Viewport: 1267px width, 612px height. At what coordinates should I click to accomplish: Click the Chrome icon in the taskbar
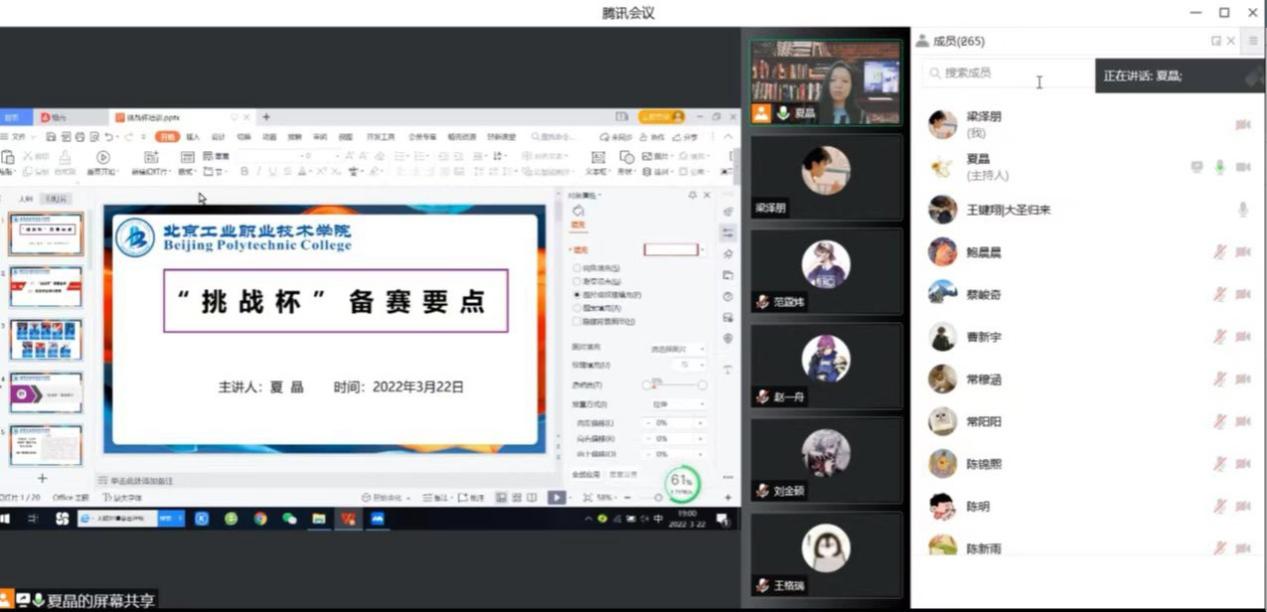(260, 519)
